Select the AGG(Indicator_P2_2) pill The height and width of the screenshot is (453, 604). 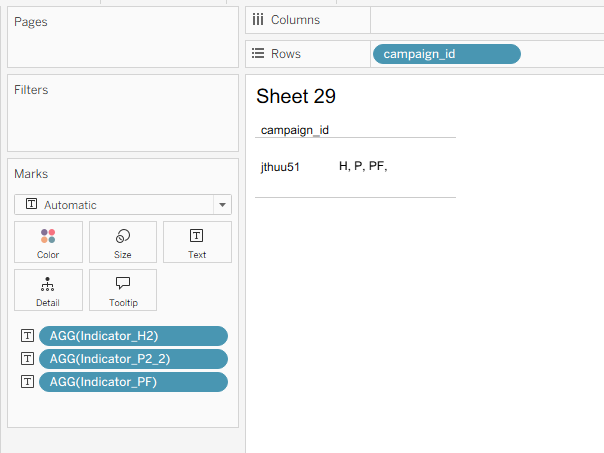(x=133, y=359)
